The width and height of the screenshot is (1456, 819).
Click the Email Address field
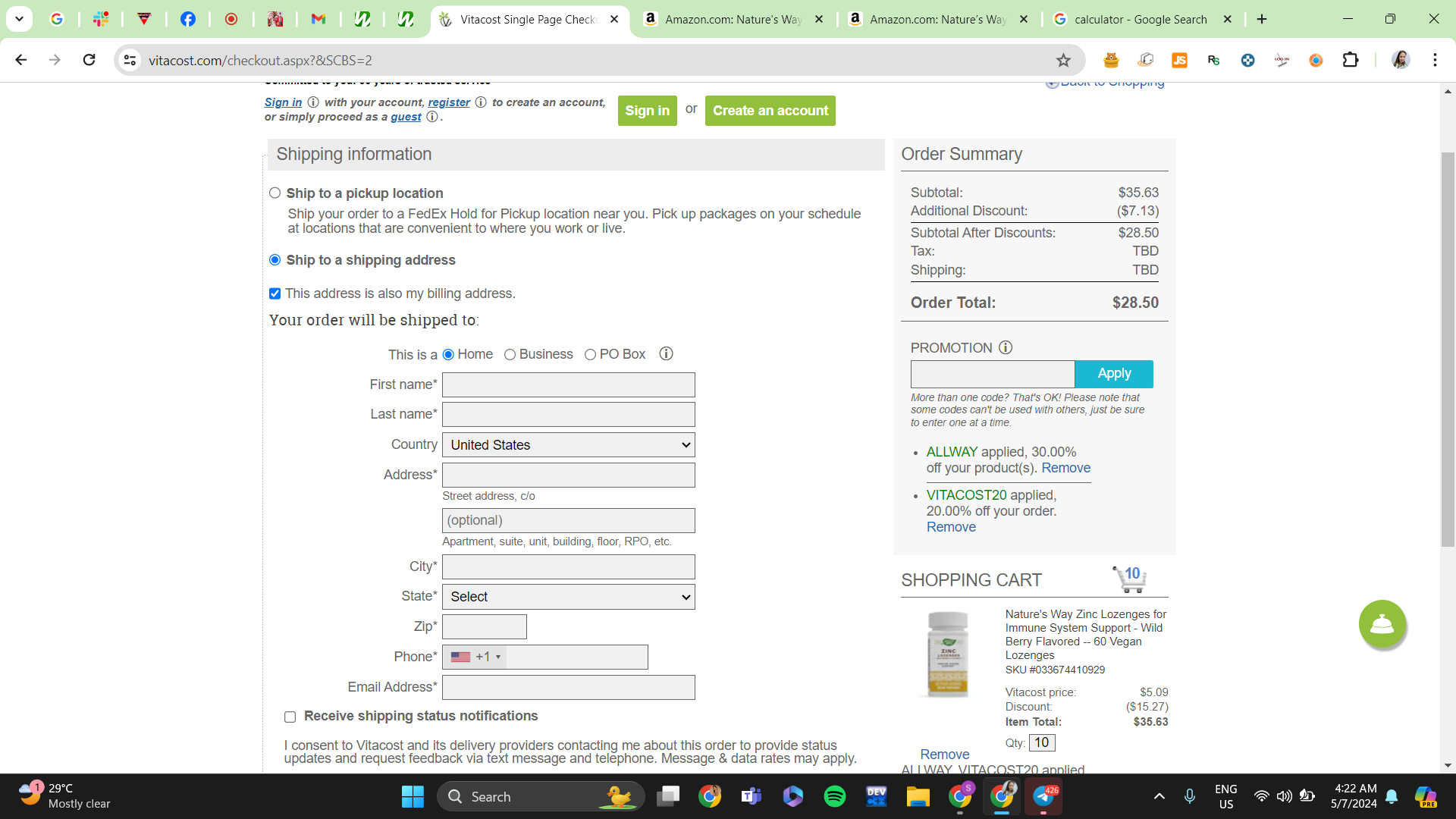point(568,687)
